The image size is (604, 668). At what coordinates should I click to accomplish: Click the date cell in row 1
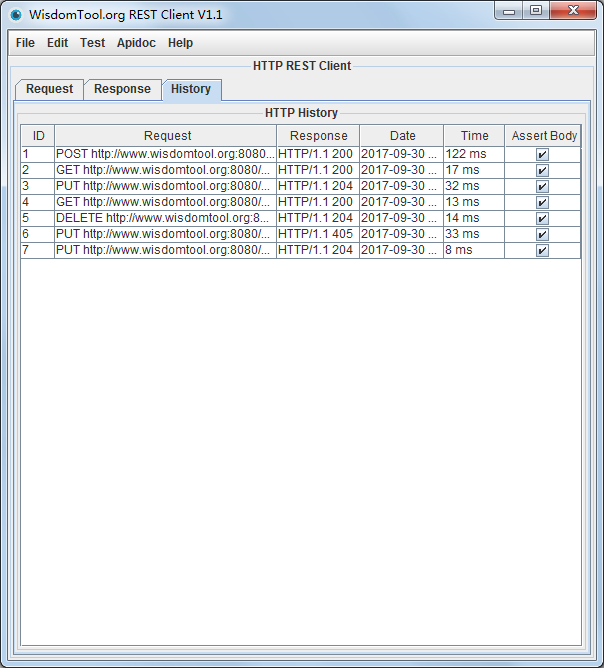[401, 154]
